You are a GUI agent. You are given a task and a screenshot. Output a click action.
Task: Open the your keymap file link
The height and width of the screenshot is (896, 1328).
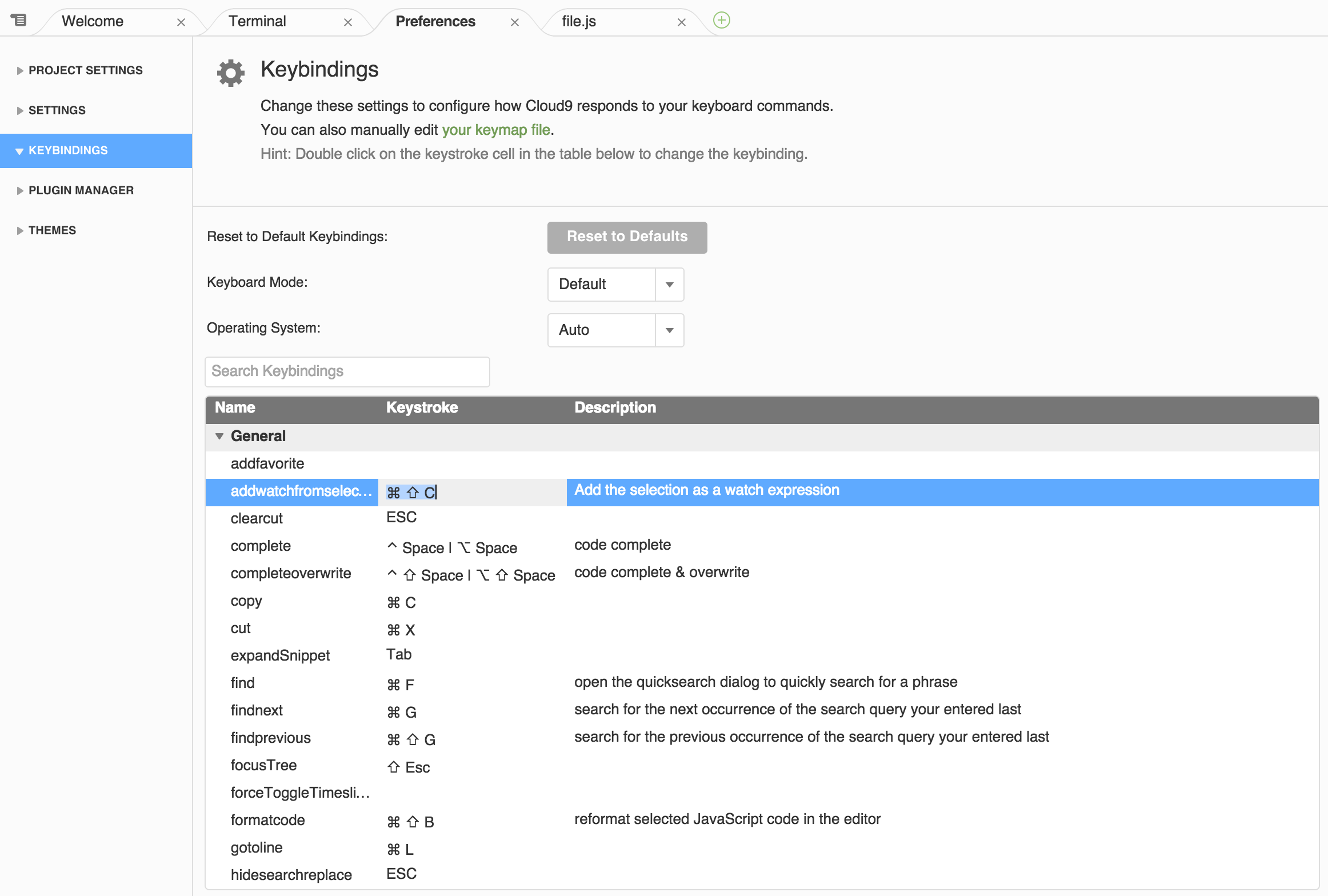(495, 130)
